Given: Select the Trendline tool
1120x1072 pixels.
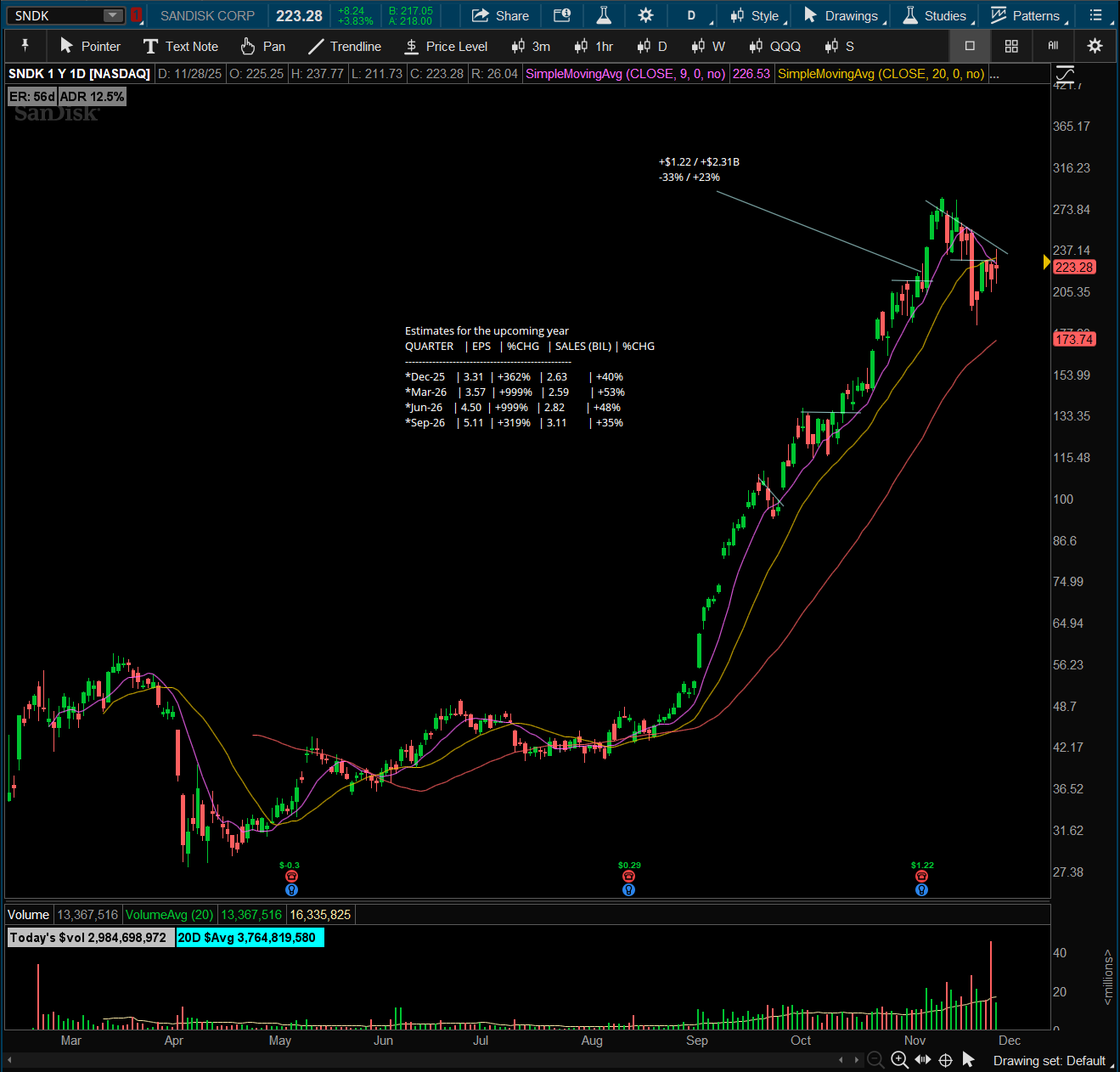Looking at the screenshot, I should [344, 46].
